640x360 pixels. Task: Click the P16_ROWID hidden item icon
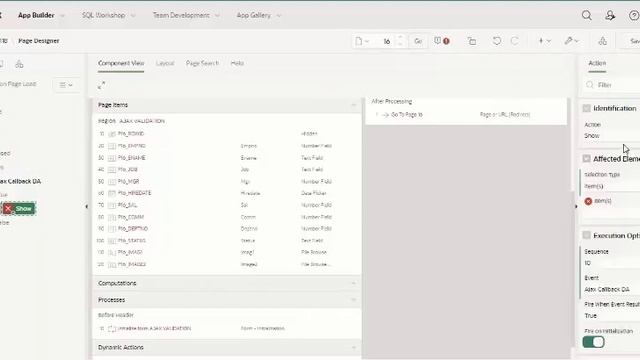point(112,134)
